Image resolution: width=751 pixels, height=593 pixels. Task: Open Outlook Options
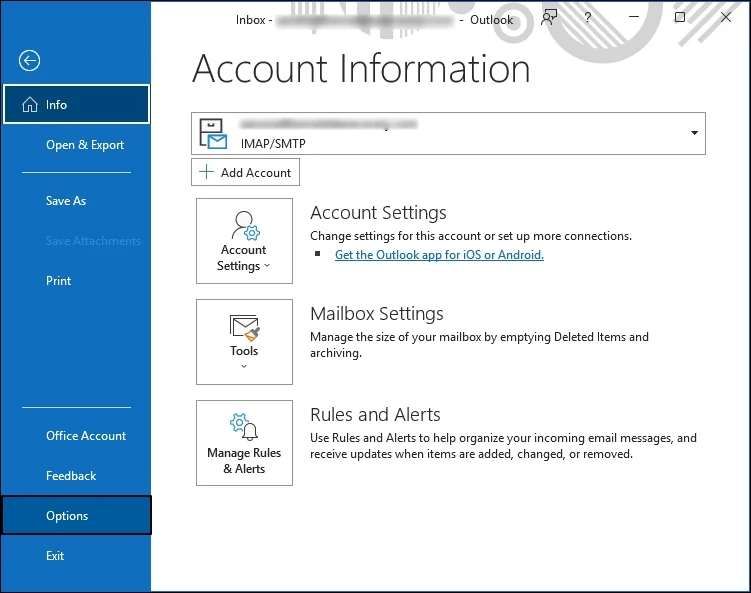(x=77, y=515)
